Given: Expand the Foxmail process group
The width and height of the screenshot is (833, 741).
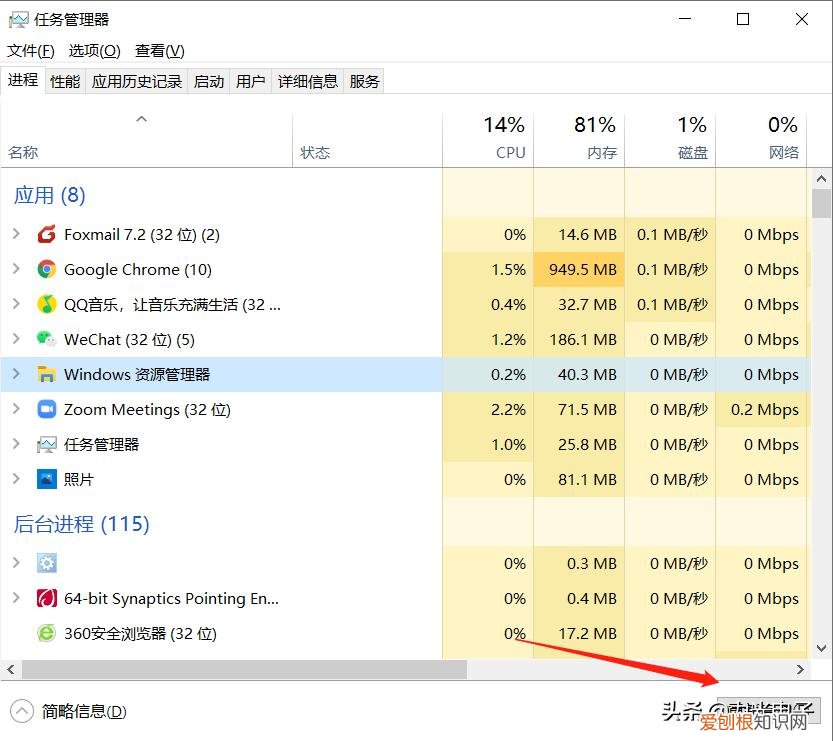Looking at the screenshot, I should tap(16, 235).
